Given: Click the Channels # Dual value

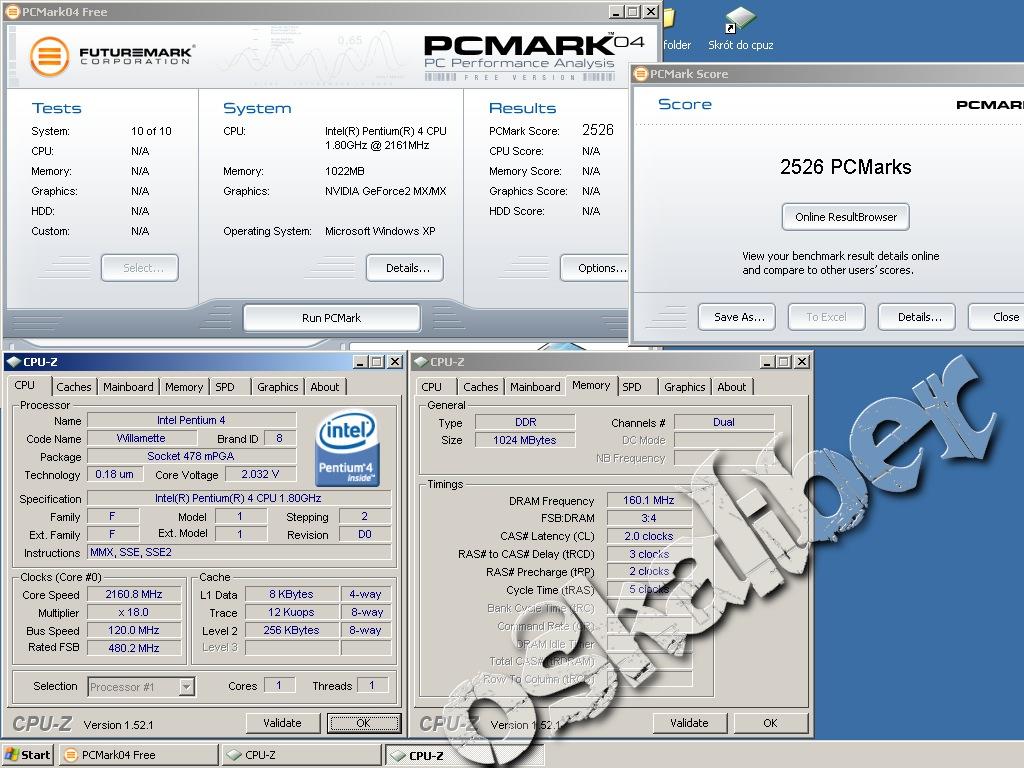Looking at the screenshot, I should 724,422.
